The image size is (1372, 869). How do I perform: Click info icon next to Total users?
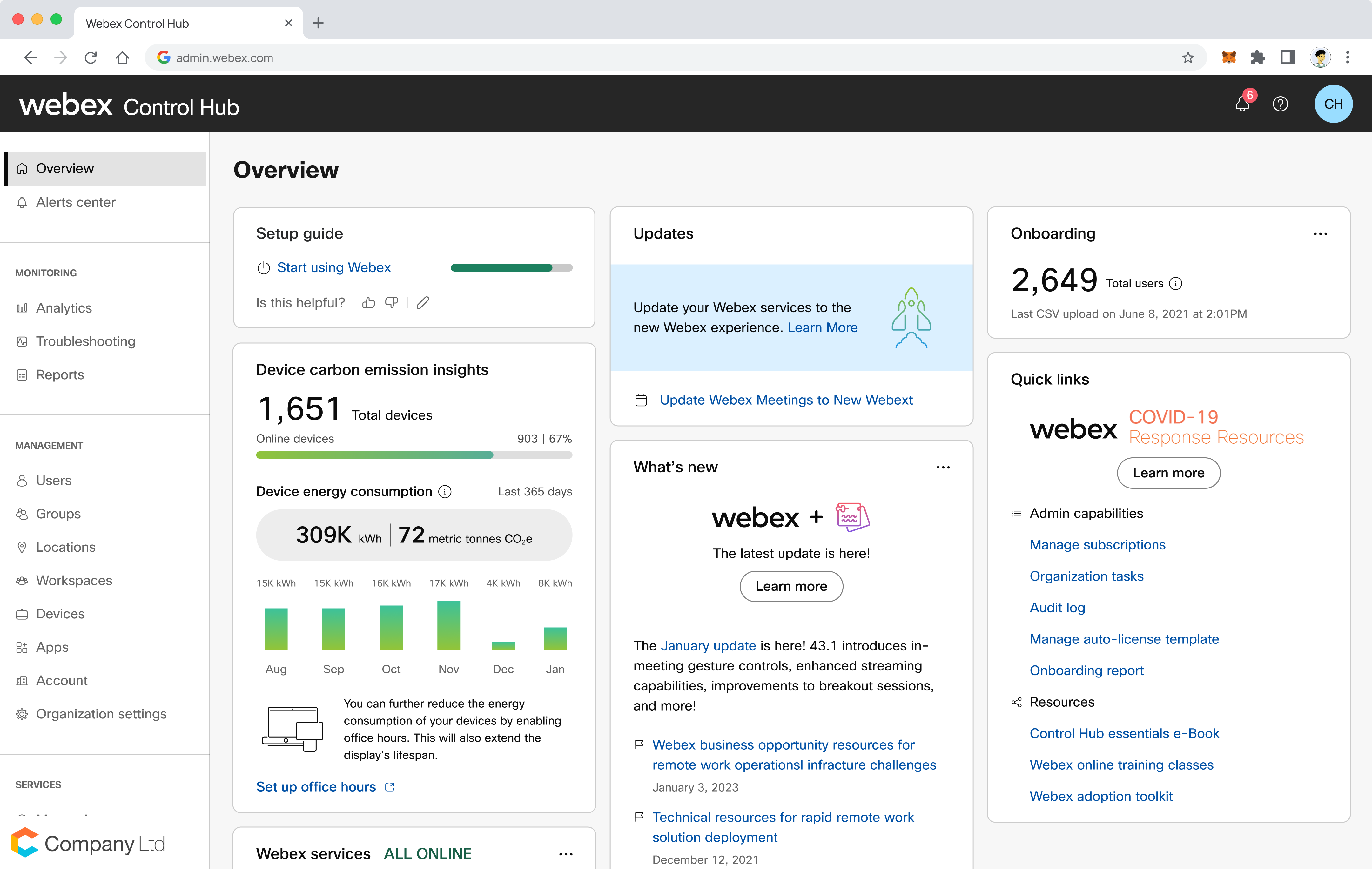pyautogui.click(x=1176, y=284)
